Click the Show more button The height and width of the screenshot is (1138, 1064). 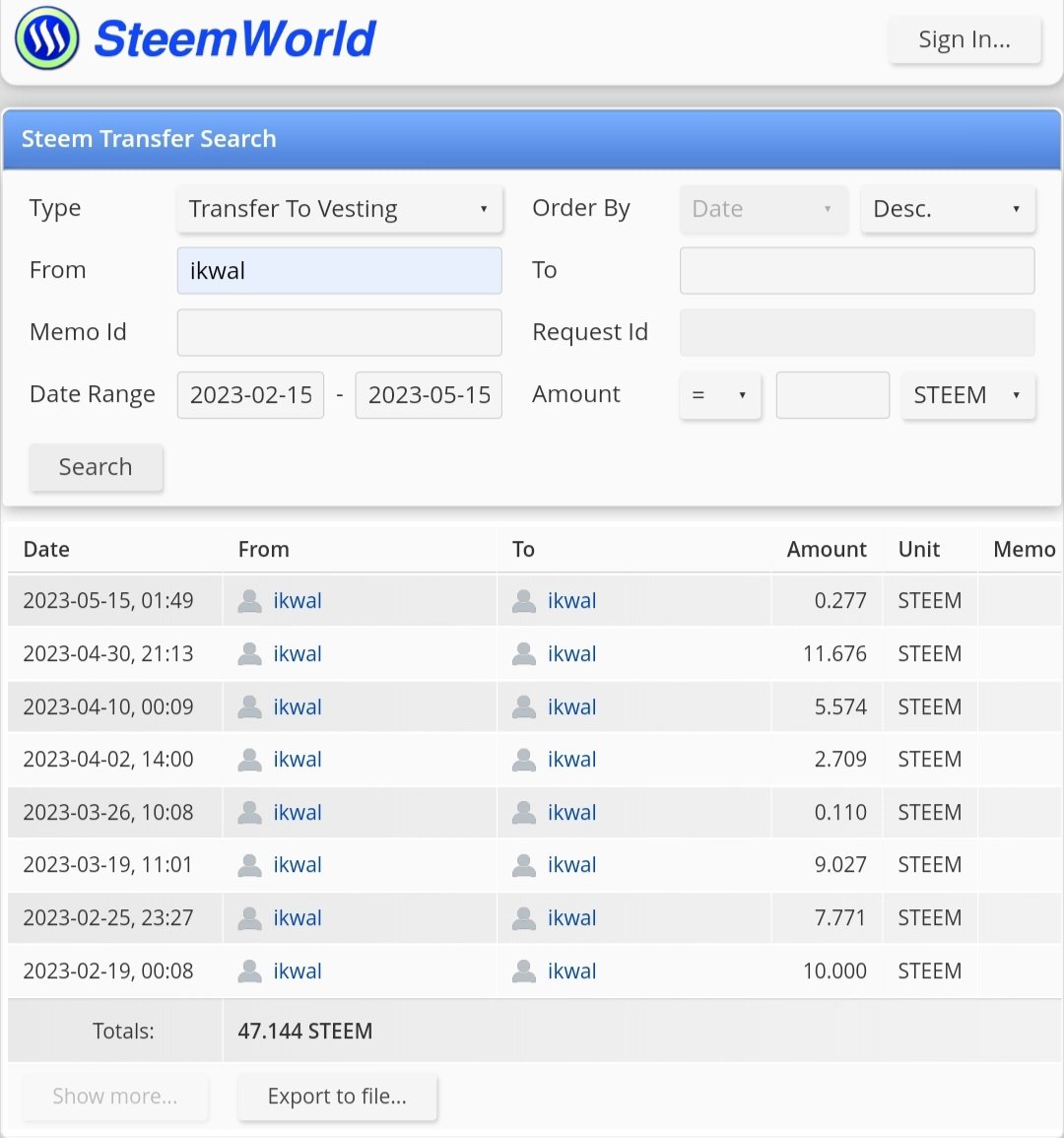114,1096
